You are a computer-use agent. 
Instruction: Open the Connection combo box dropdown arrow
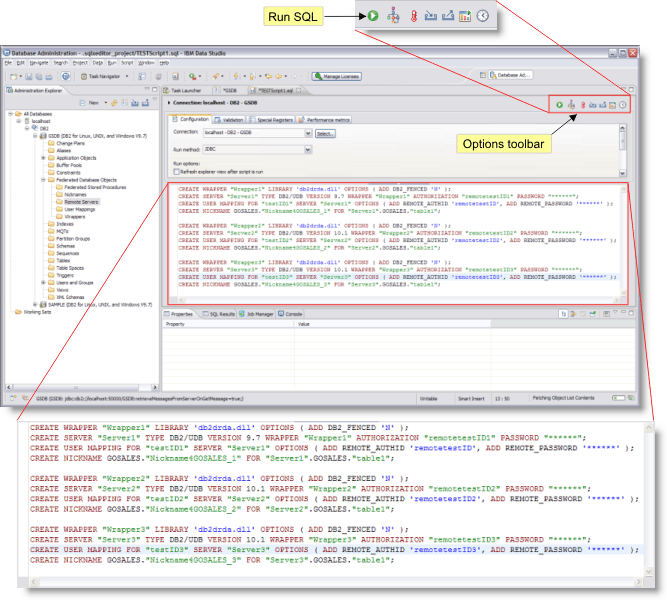click(x=308, y=133)
